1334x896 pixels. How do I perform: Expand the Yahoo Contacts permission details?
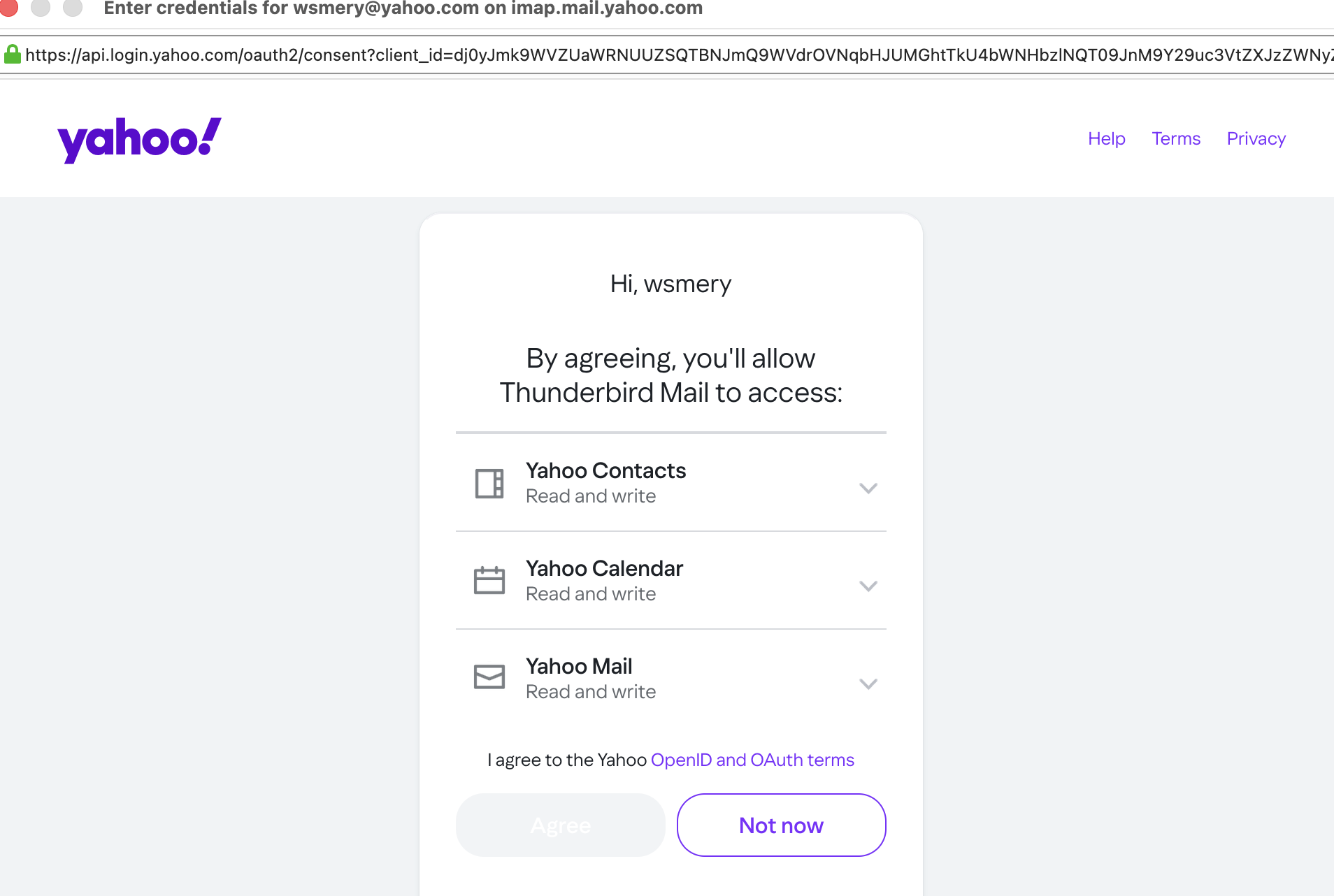pos(868,488)
